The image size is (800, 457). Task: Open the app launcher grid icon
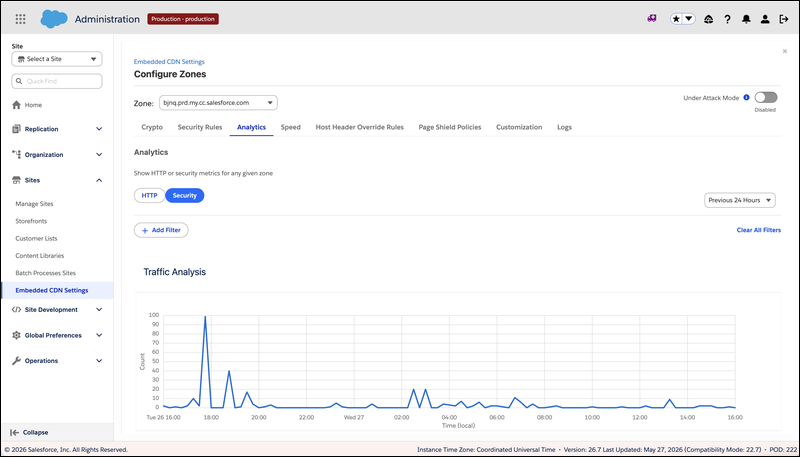(x=20, y=19)
